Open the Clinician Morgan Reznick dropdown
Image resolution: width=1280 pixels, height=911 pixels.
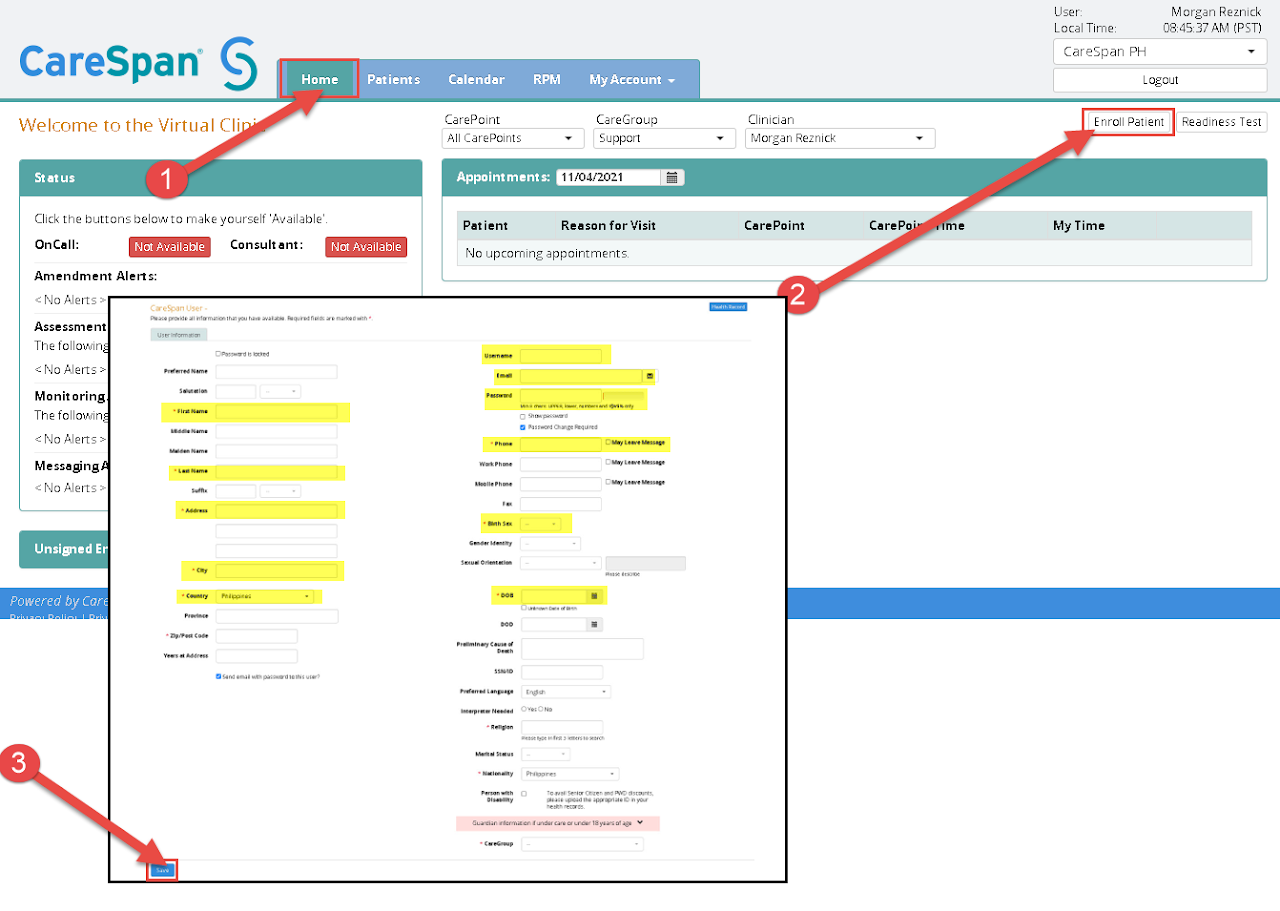click(840, 138)
